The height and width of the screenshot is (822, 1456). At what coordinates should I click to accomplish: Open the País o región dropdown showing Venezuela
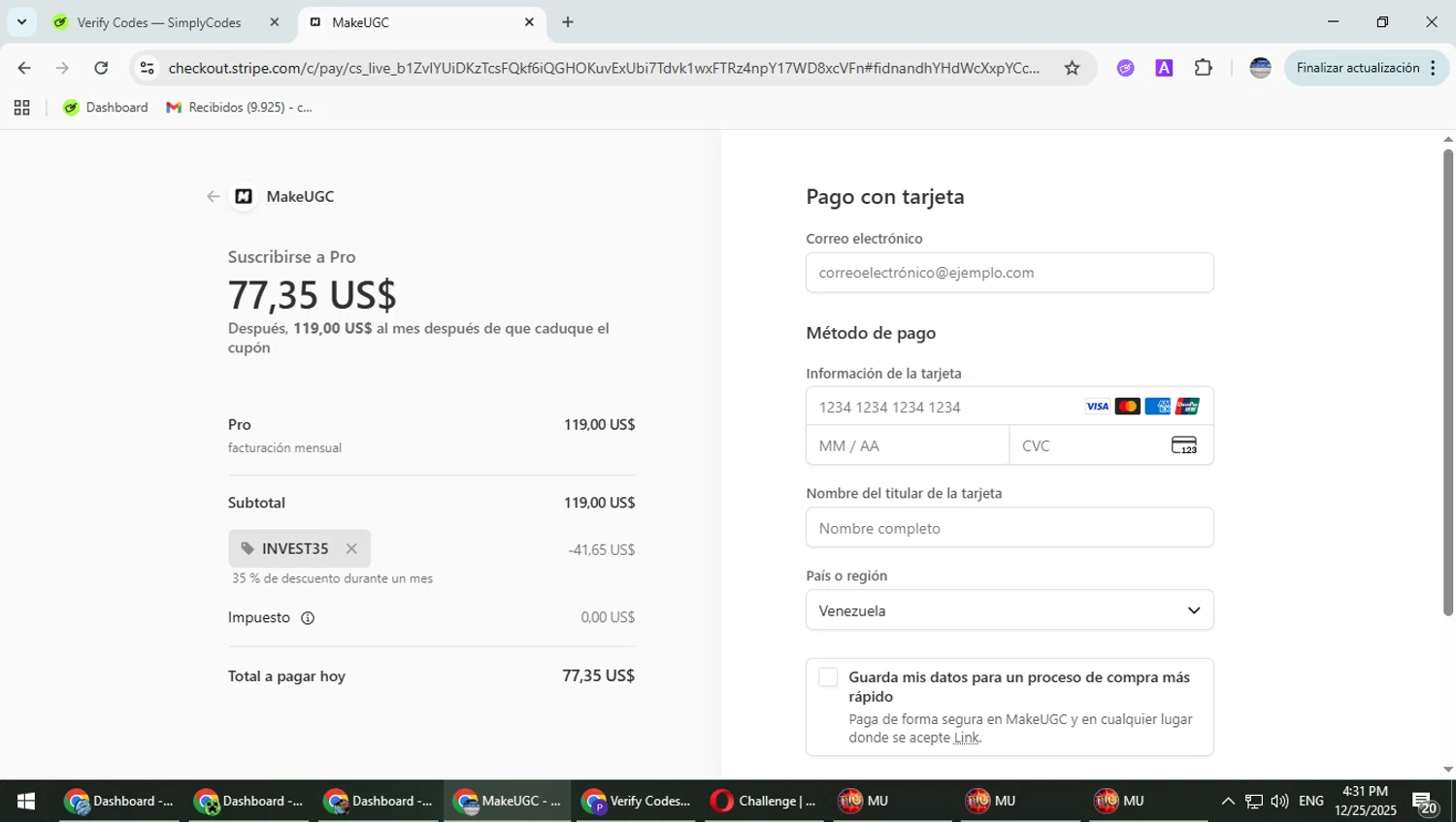[x=1009, y=610]
